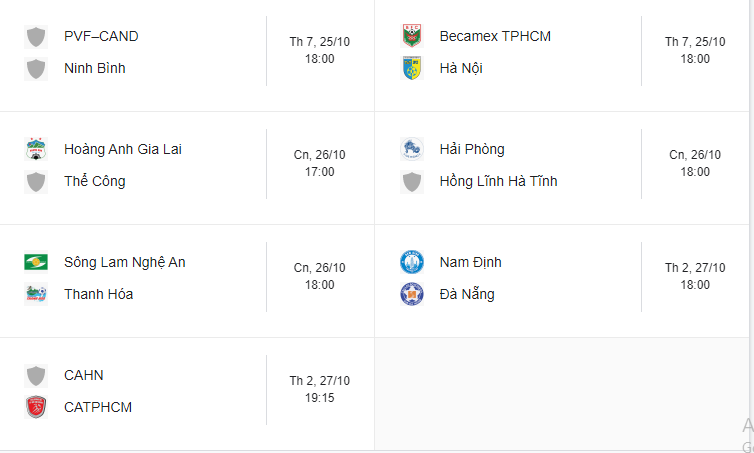Click the Thanh Hóa club crest
The height and width of the screenshot is (453, 754).
[x=37, y=295]
